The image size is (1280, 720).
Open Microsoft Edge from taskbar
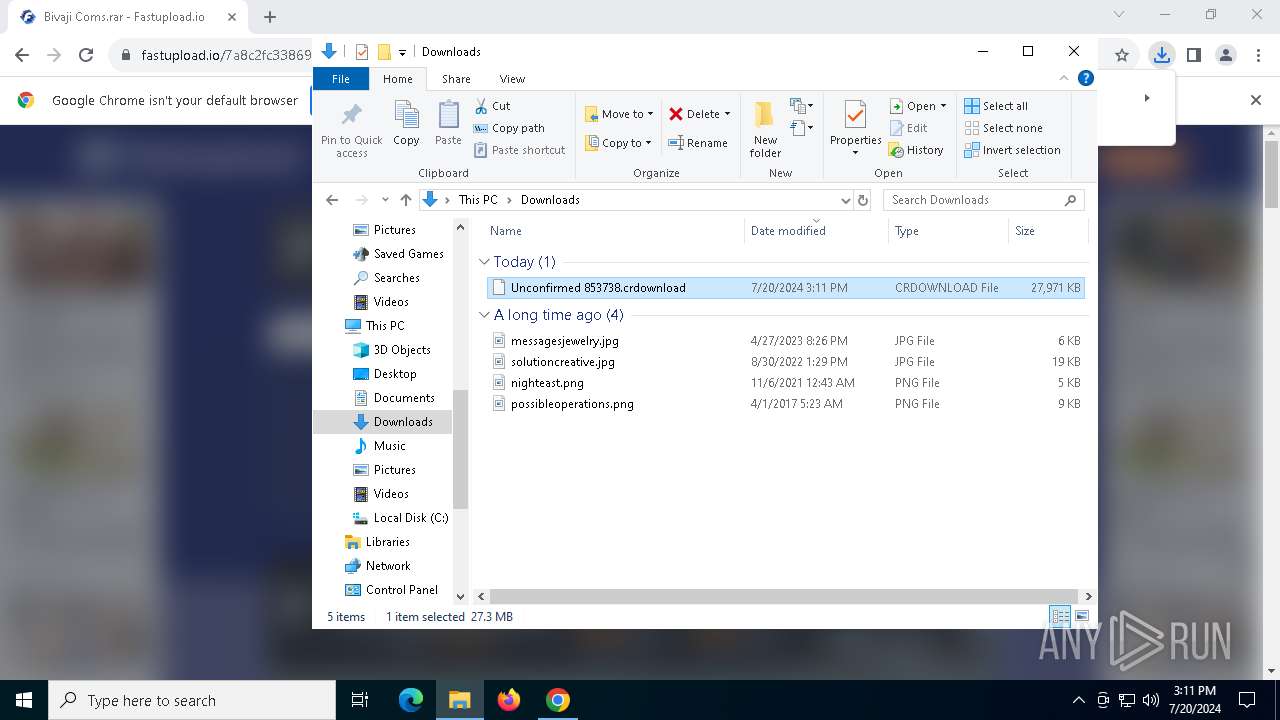coord(411,700)
